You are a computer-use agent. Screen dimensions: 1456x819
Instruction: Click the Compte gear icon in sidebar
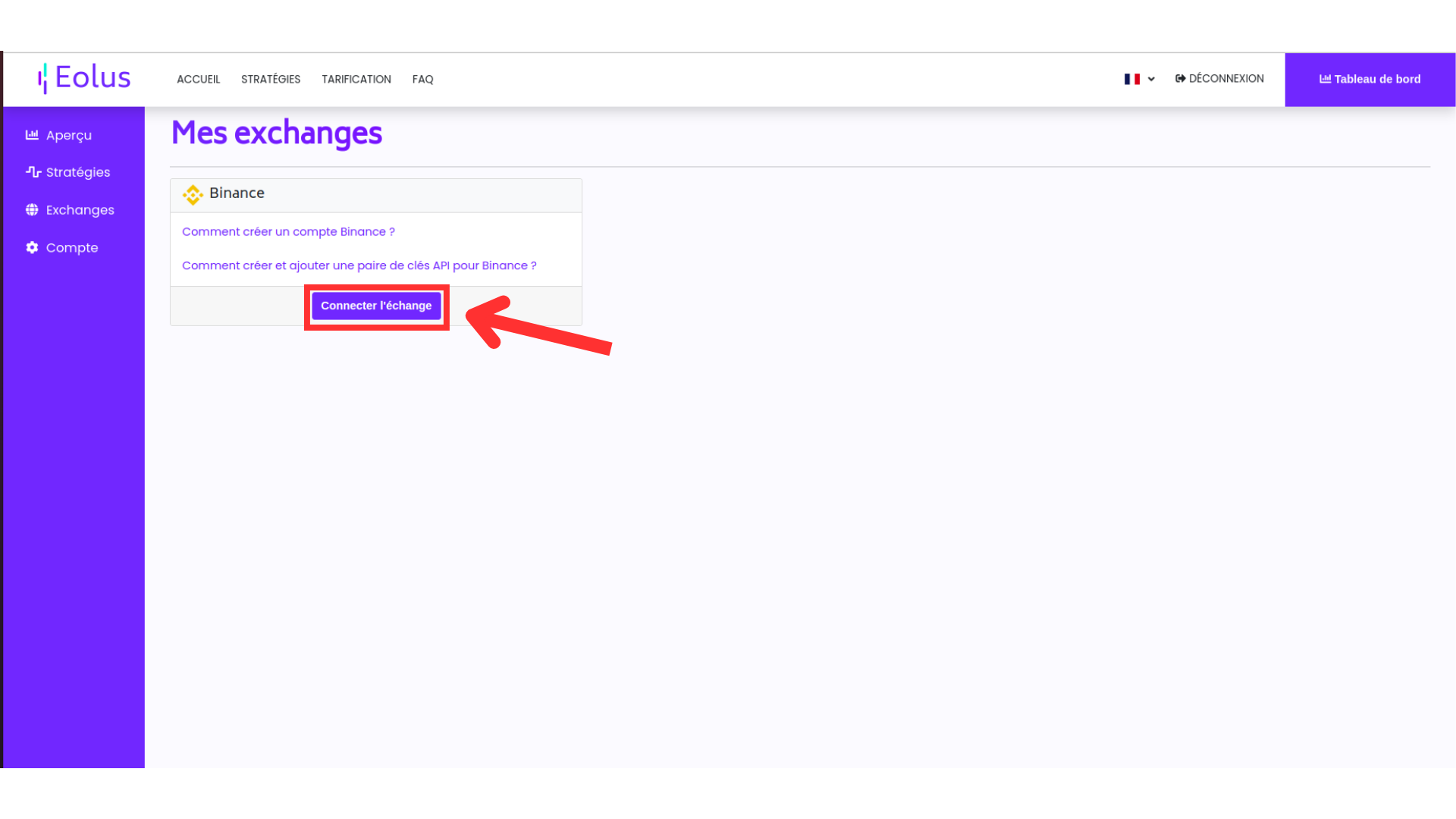[32, 247]
